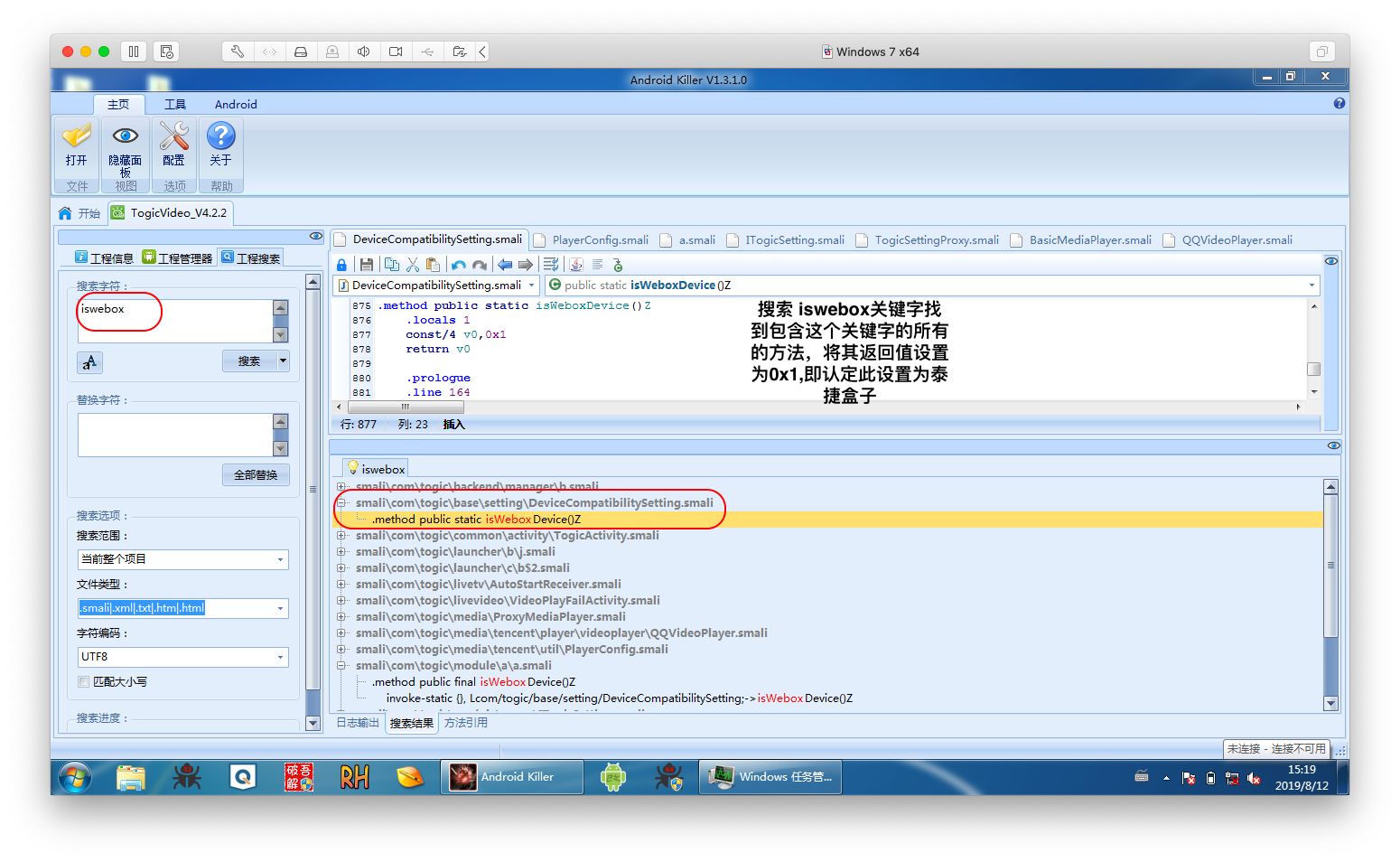Screen dimensions: 1400x862
Task: Collapse the module\a\a.smali result node
Action: coord(341,666)
